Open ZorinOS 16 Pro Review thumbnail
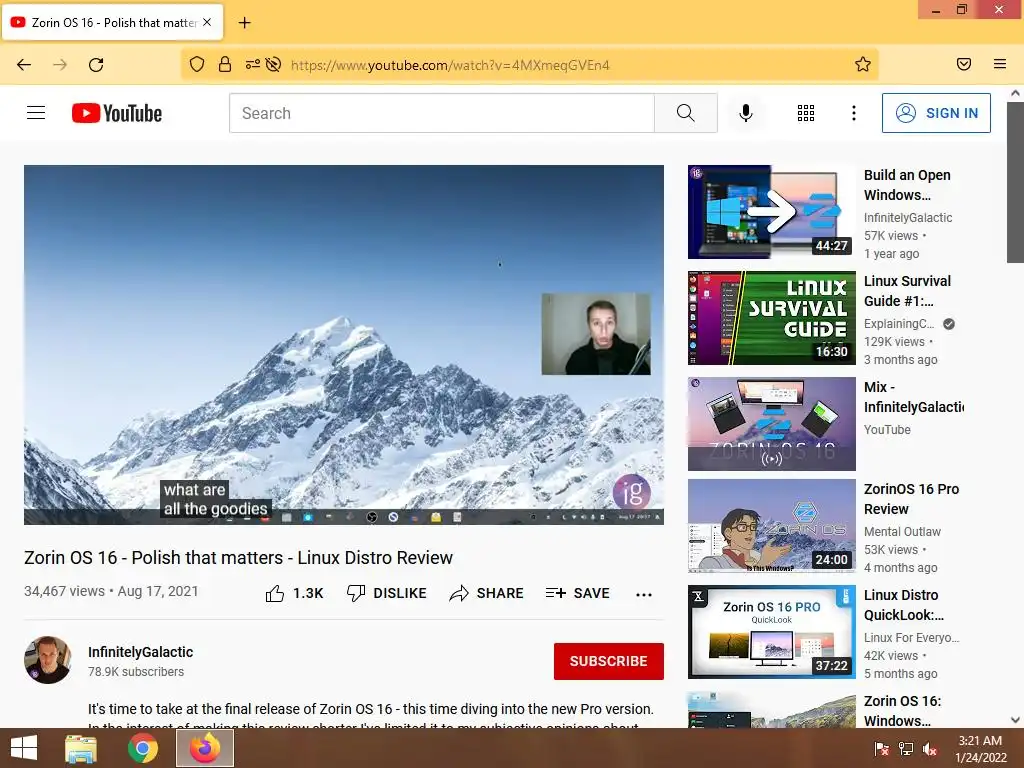Image resolution: width=1024 pixels, height=768 pixels. pos(771,526)
